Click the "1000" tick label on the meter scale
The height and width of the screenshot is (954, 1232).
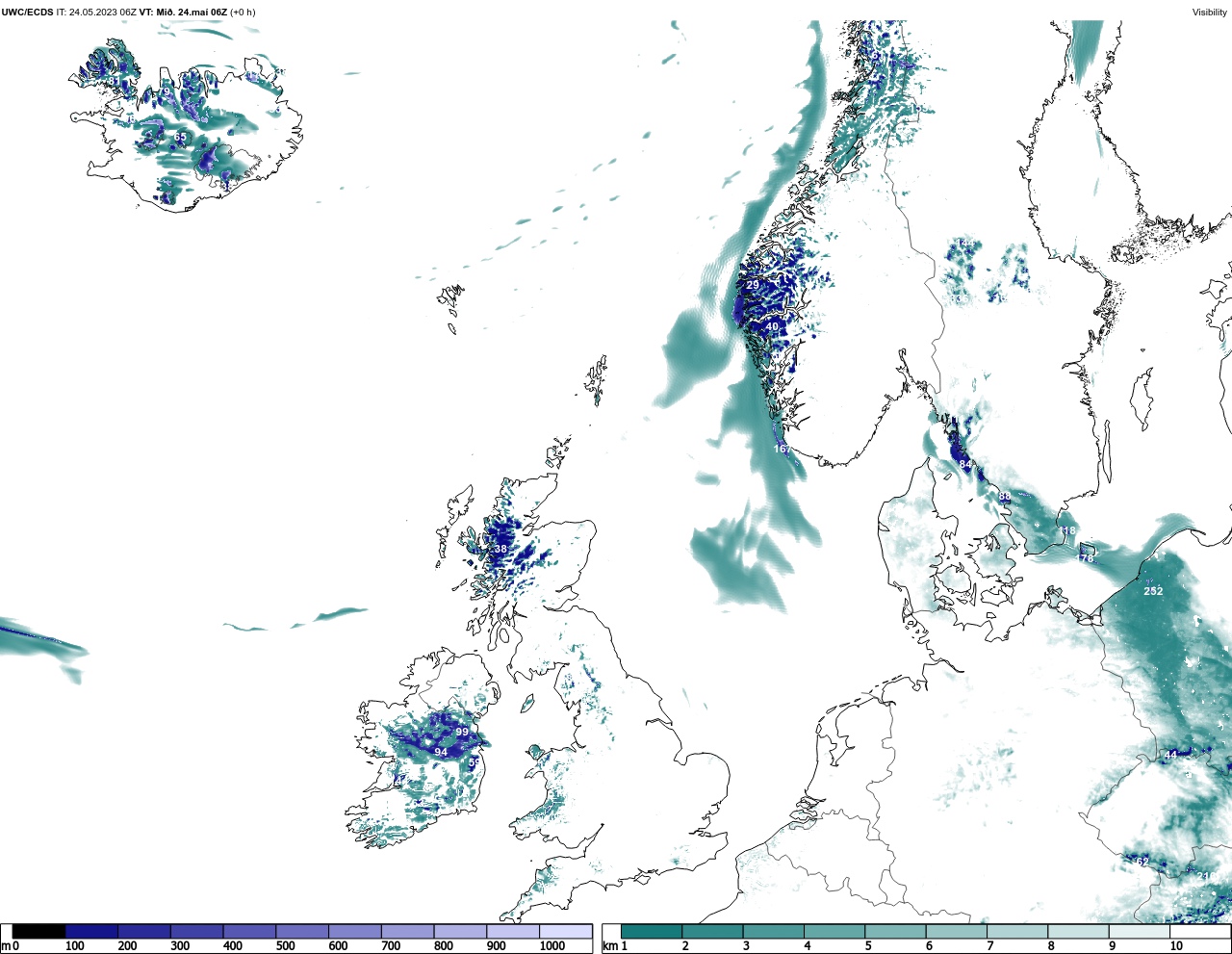[x=552, y=946]
